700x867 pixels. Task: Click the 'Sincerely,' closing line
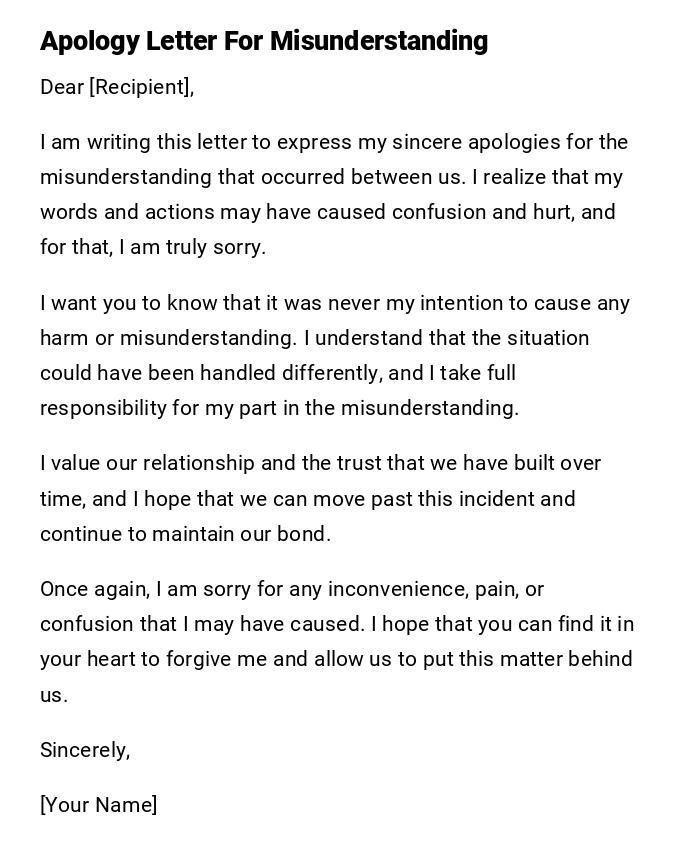coord(85,750)
